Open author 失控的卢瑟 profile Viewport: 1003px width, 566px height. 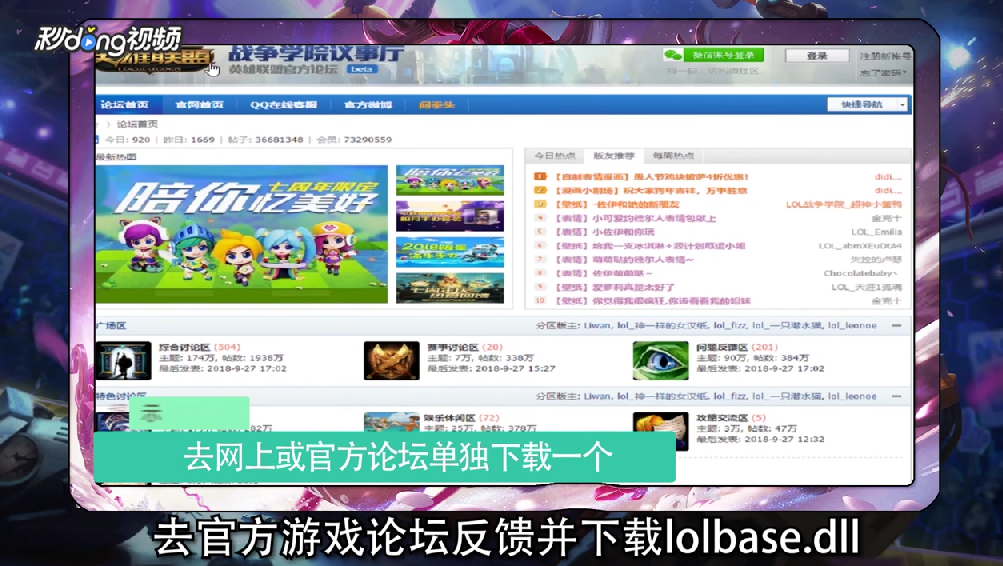[x=876, y=260]
